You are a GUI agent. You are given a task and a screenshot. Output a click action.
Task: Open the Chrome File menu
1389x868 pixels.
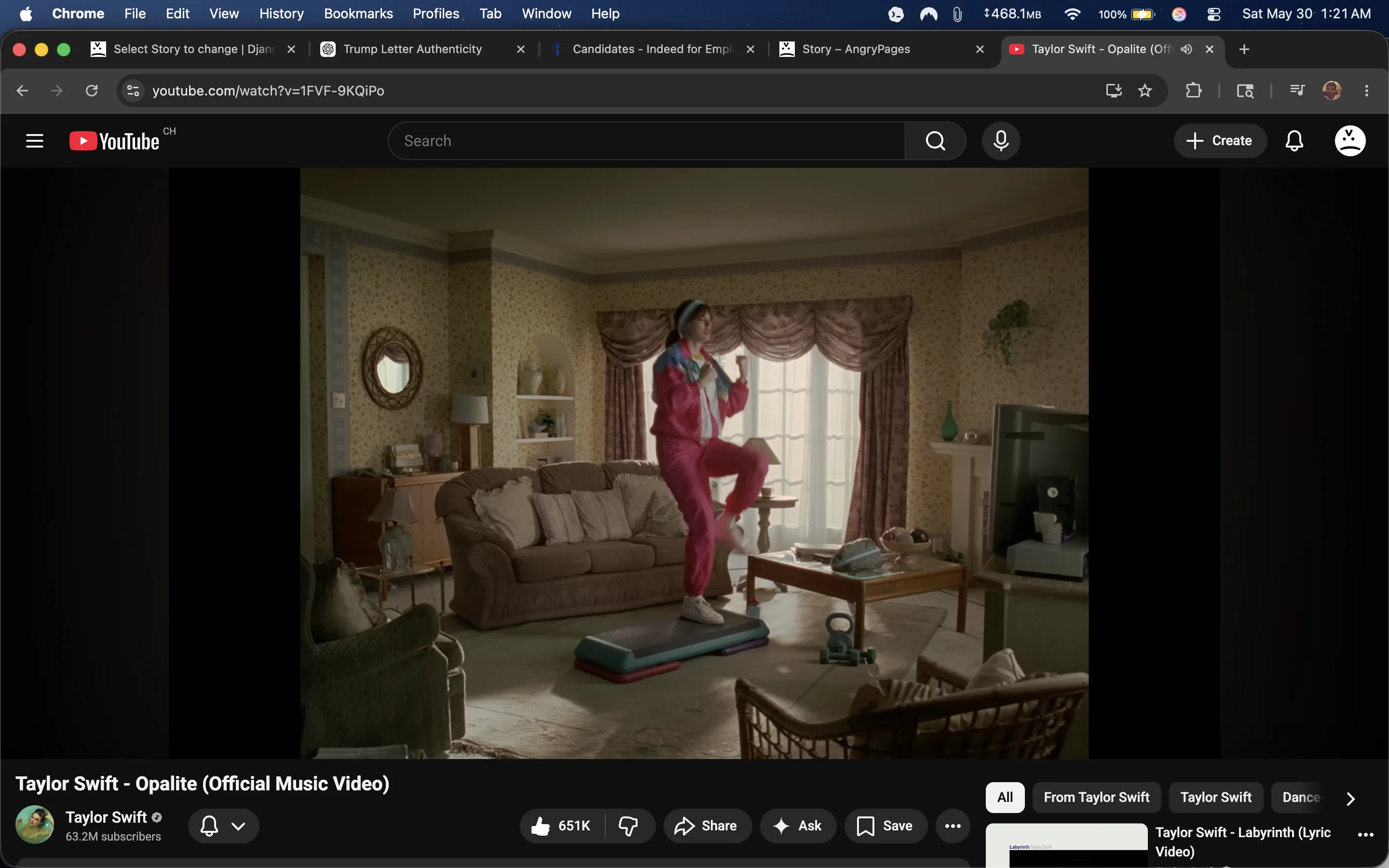(135, 14)
